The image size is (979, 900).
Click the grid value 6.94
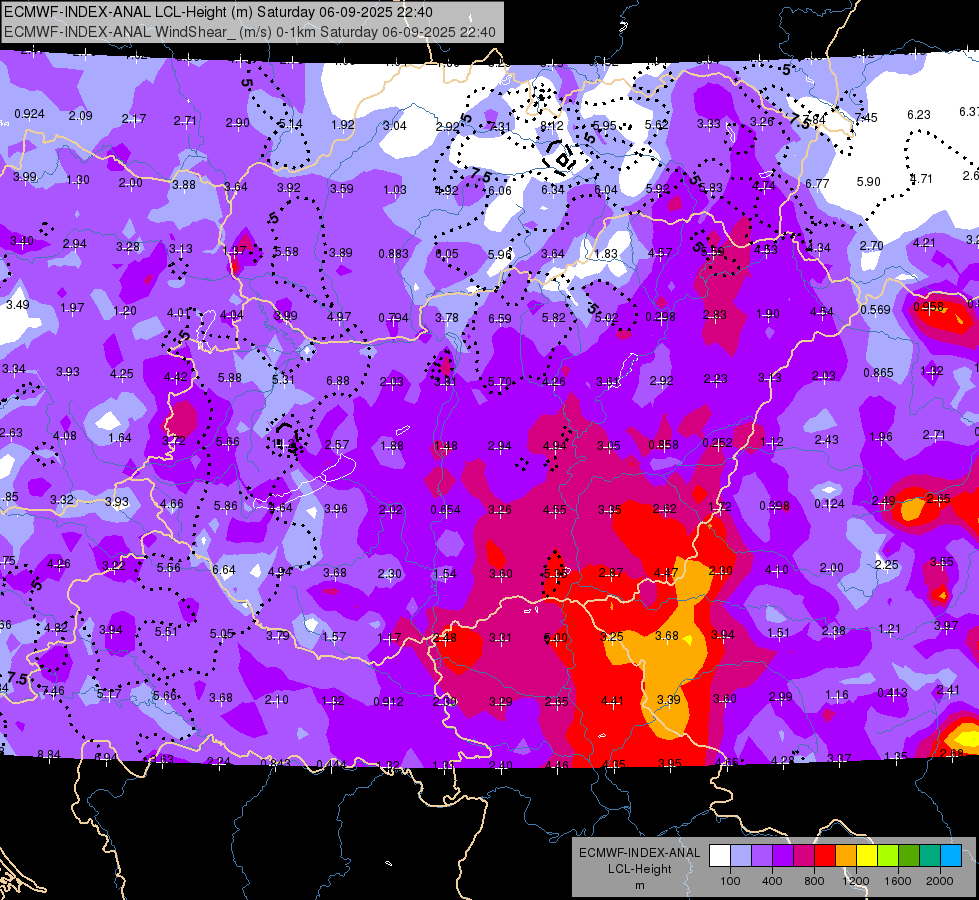(106, 758)
